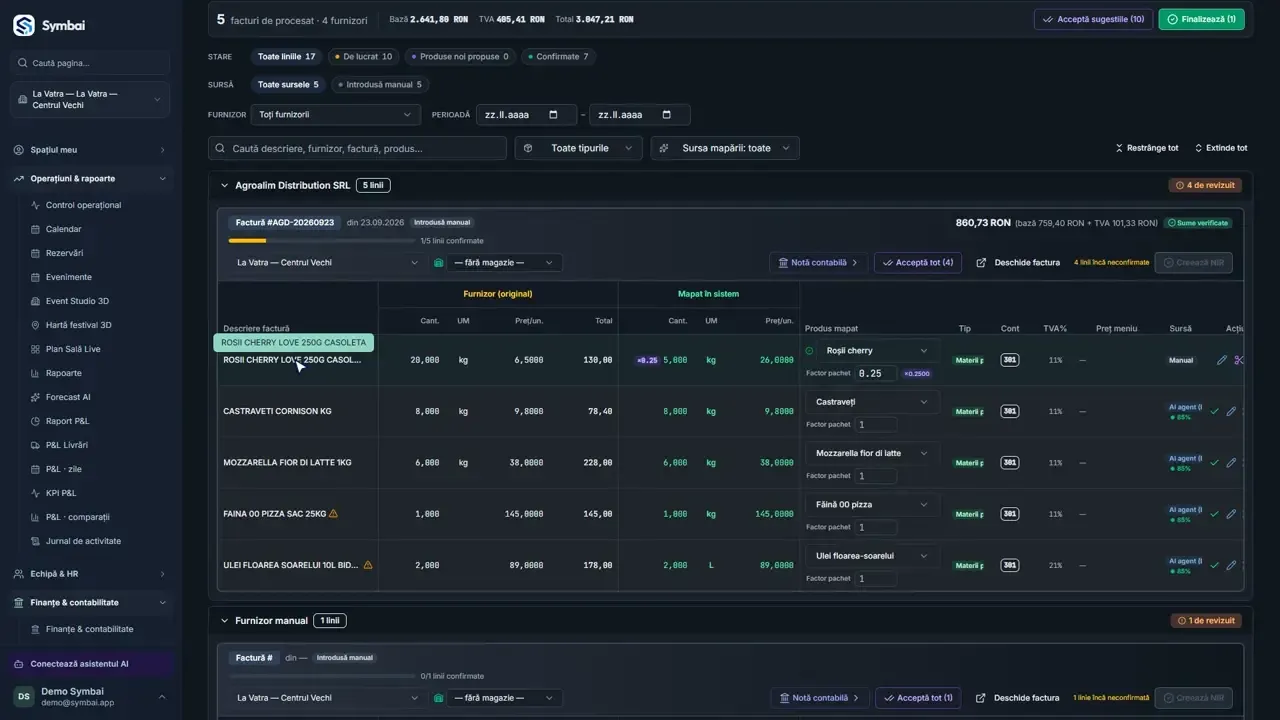This screenshot has width=1280, height=720.
Task: Click the edit pencil for Mozzarella fior di latte
Action: pyautogui.click(x=1231, y=463)
